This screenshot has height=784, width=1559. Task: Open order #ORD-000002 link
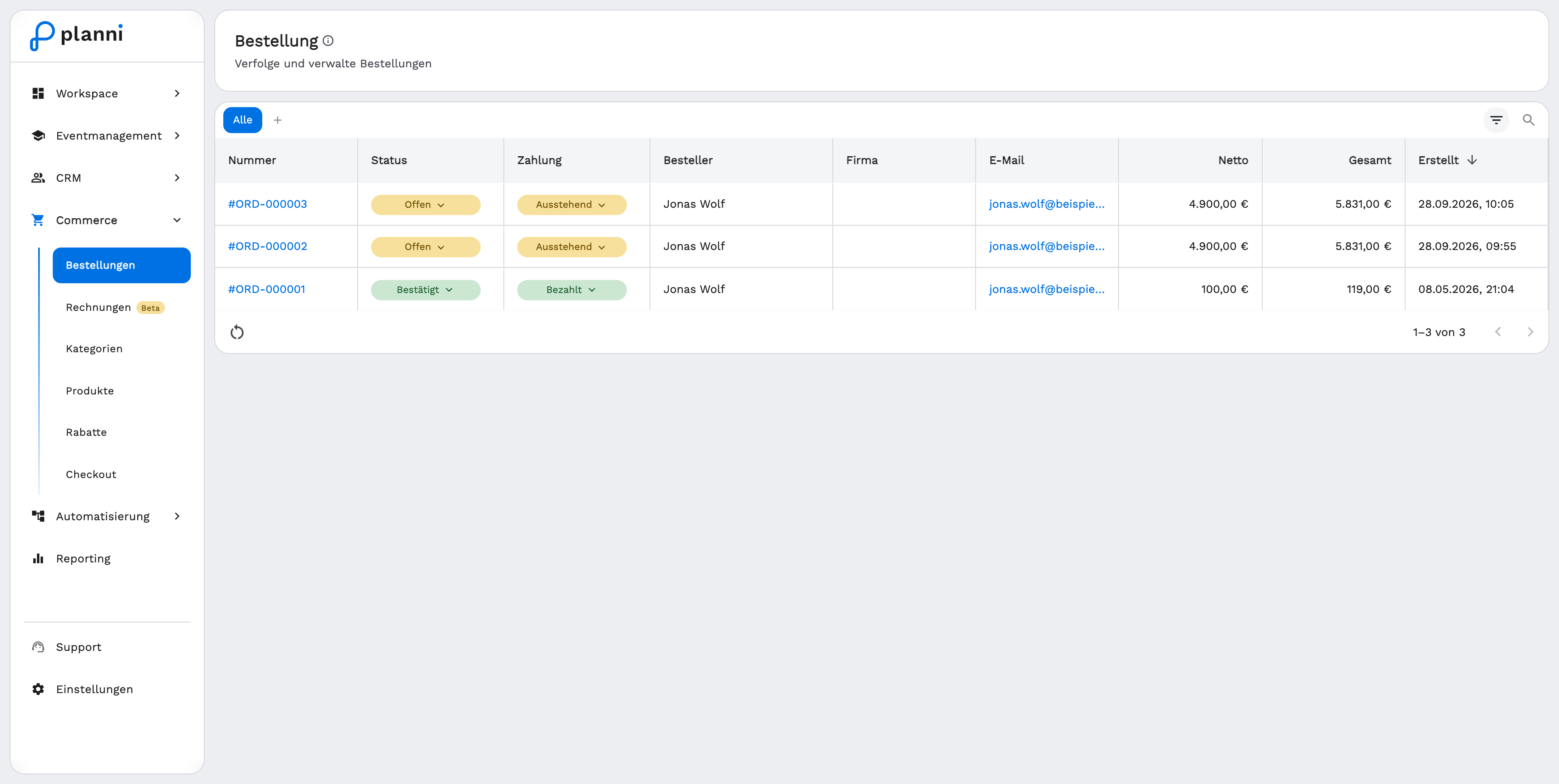coord(268,246)
